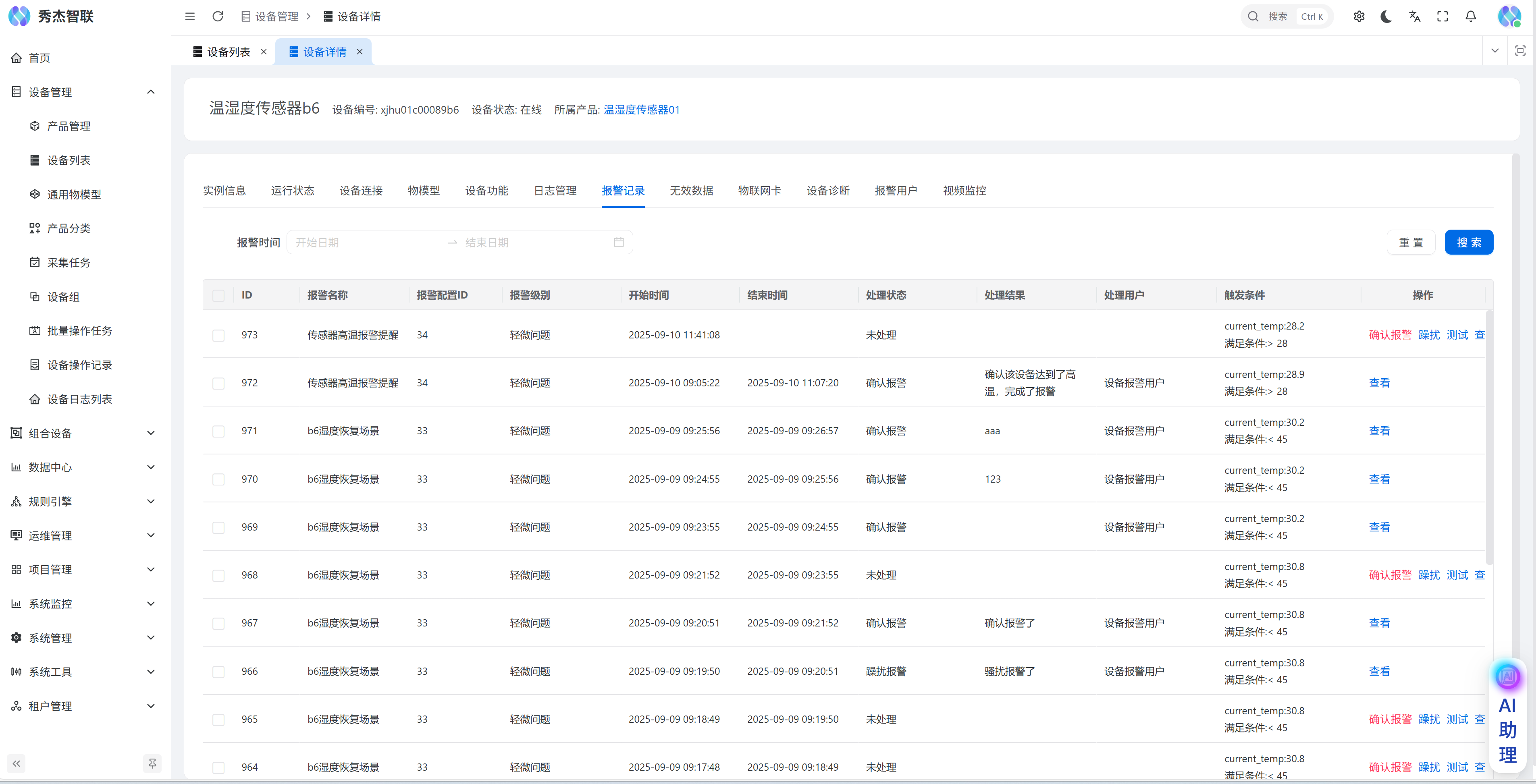Open the settings gear icon
This screenshot has height=784, width=1536.
(x=1358, y=16)
